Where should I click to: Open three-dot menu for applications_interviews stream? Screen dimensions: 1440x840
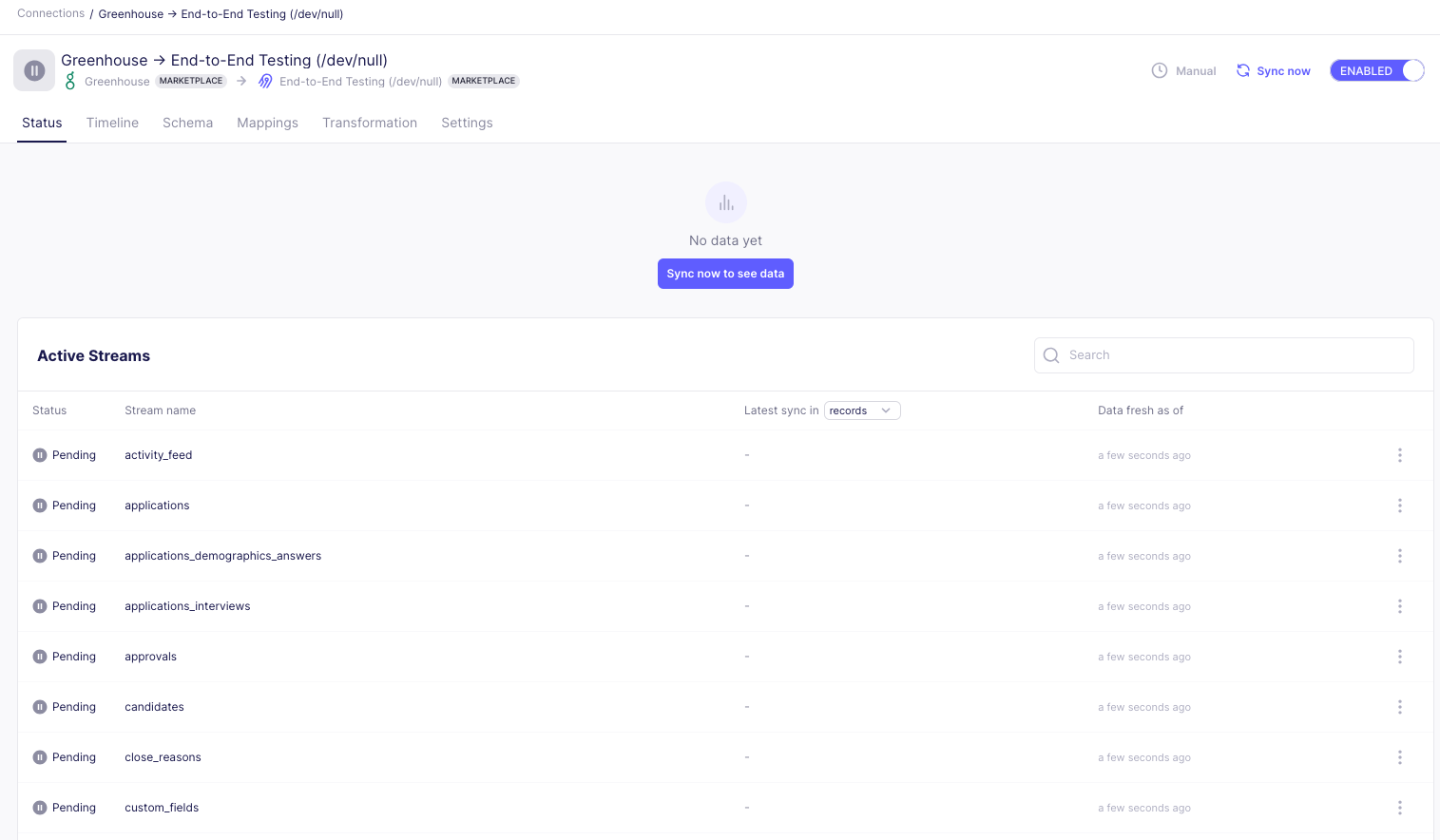(x=1399, y=606)
